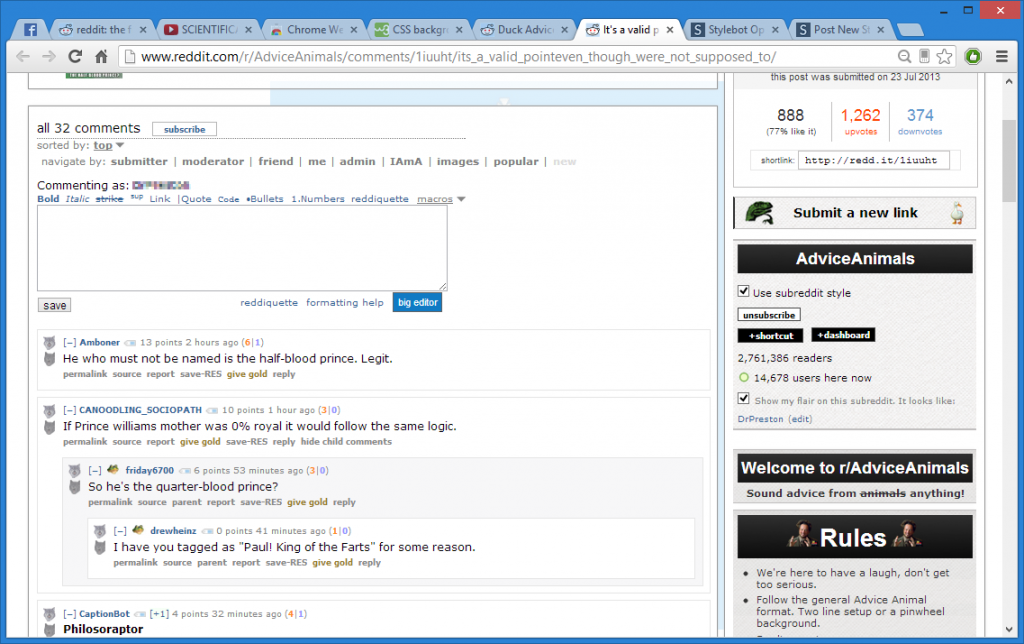This screenshot has width=1024, height=644.
Task: Switch to the reddit: the front page tab
Action: point(103,30)
